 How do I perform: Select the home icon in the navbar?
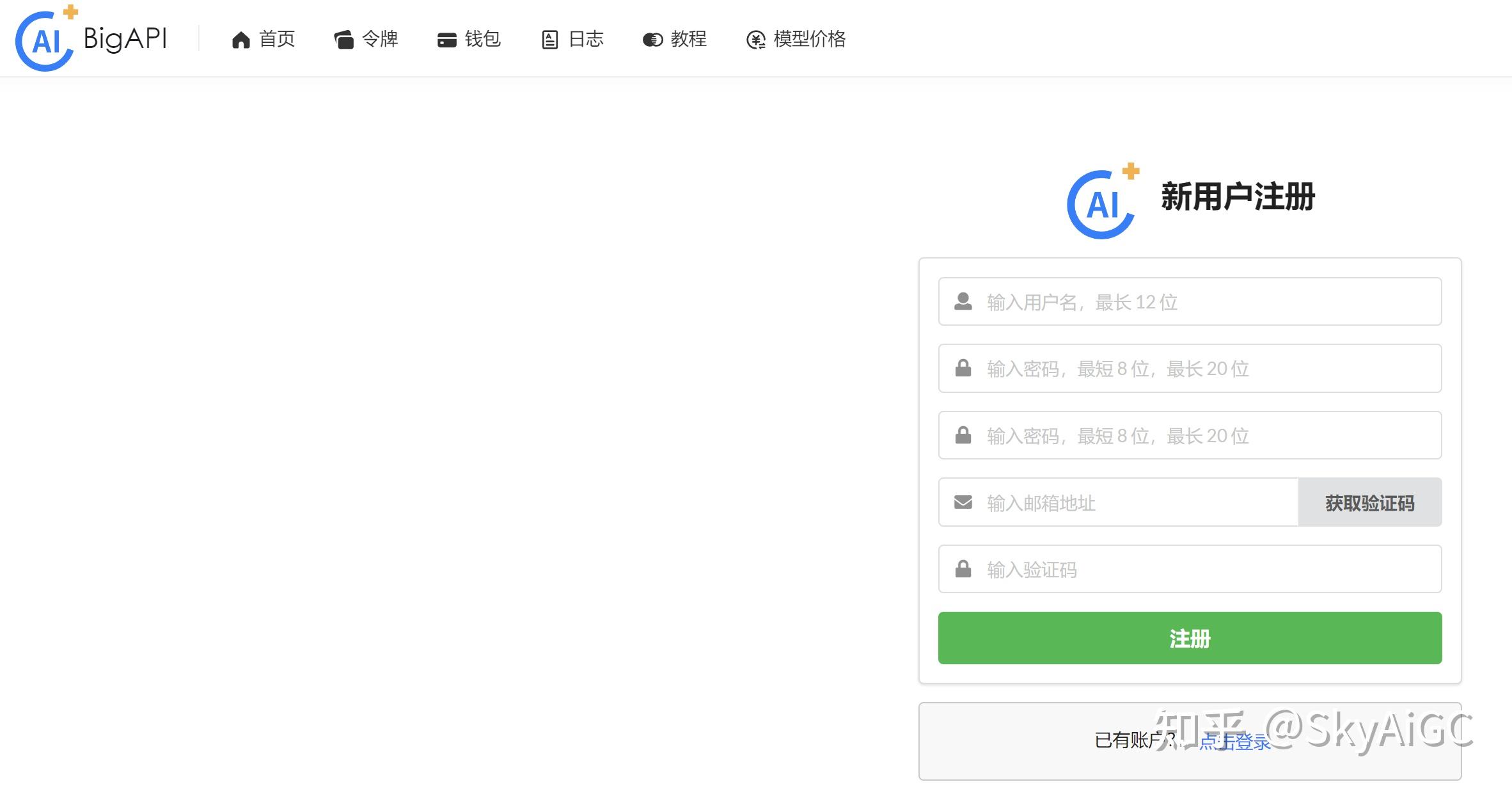(x=240, y=39)
